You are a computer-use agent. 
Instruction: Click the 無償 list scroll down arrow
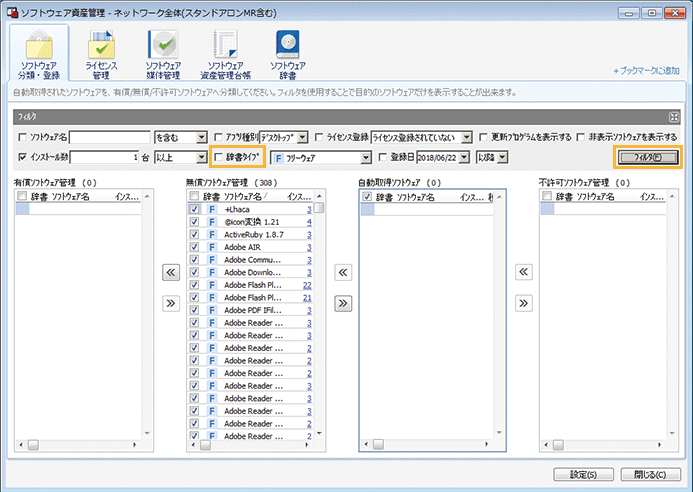click(x=319, y=433)
